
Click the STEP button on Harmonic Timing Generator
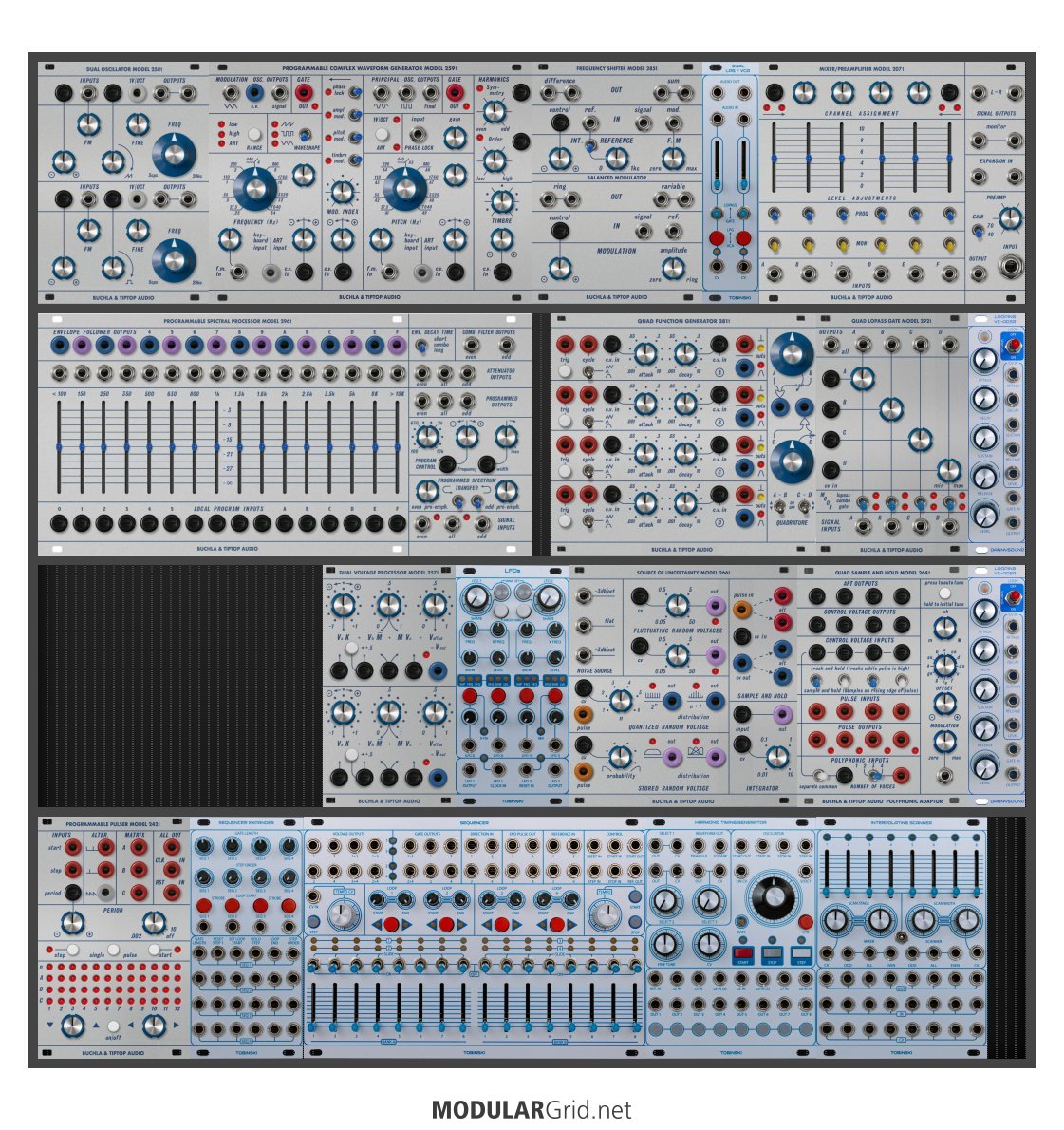pos(802,955)
